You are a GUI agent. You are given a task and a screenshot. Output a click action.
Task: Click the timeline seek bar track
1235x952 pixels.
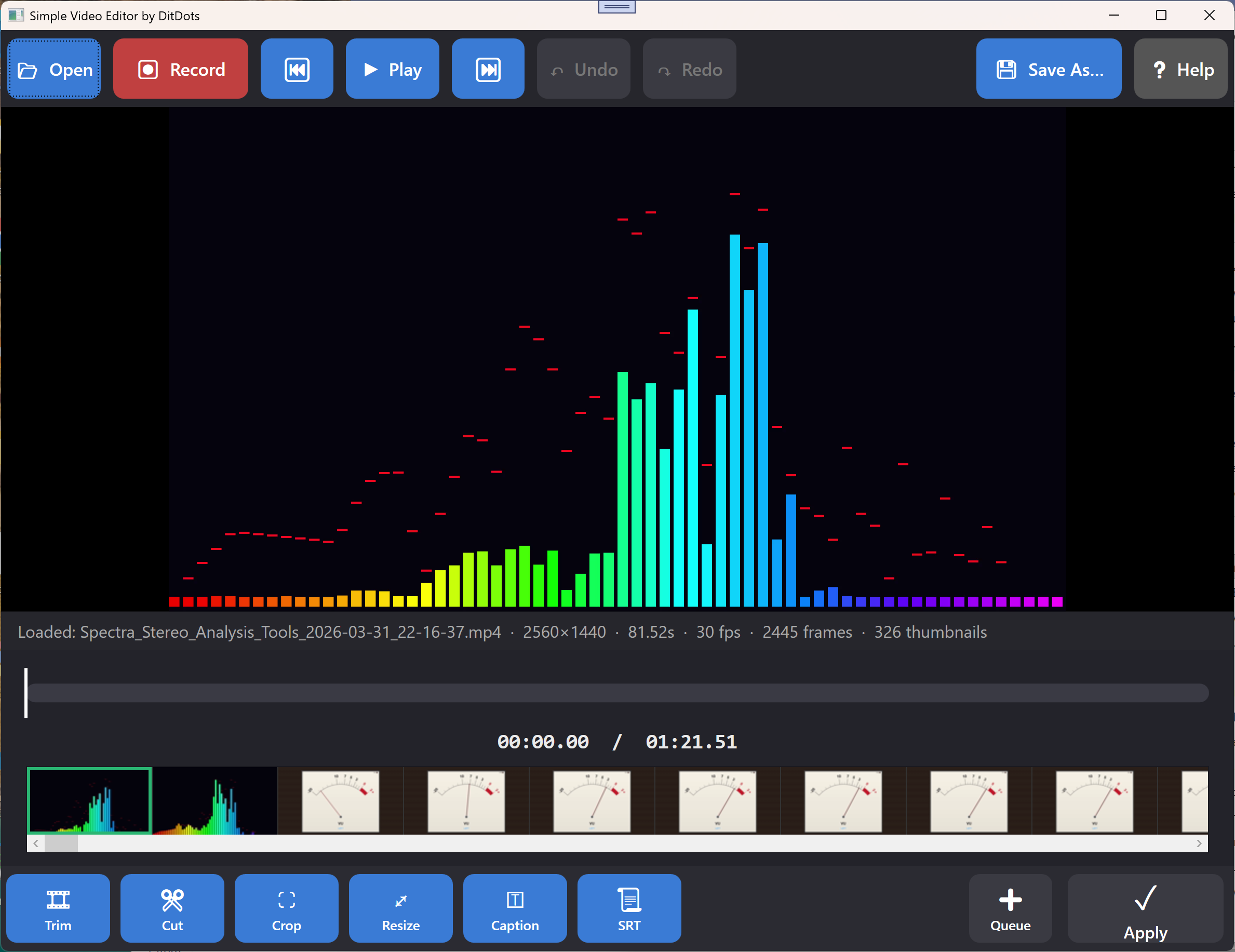tap(618, 693)
